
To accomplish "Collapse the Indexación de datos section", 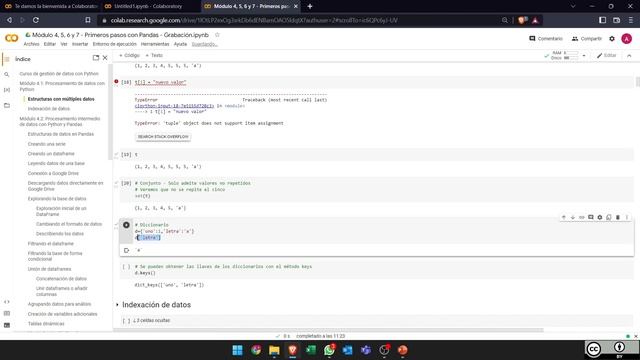I will (x=117, y=305).
